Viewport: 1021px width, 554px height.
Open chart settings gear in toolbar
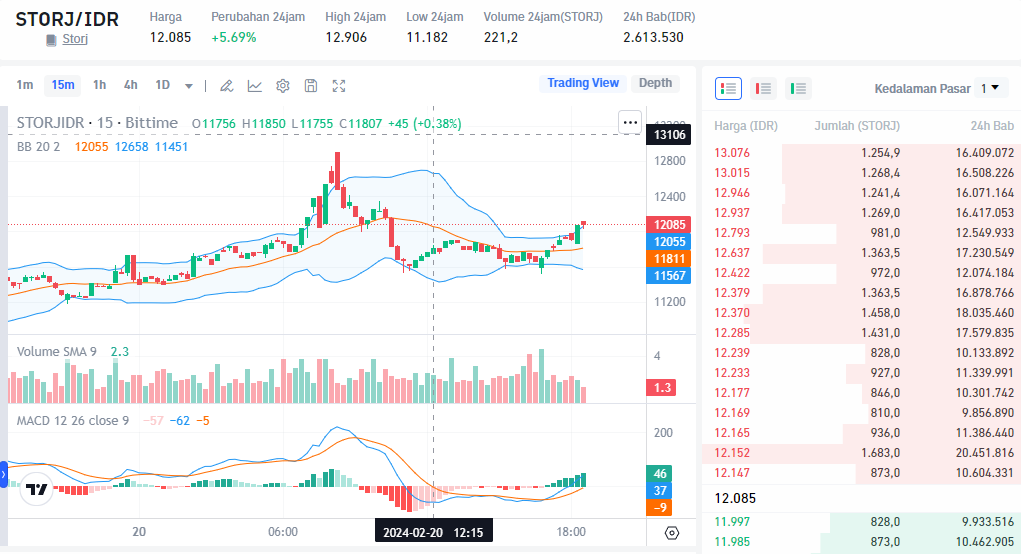point(283,86)
